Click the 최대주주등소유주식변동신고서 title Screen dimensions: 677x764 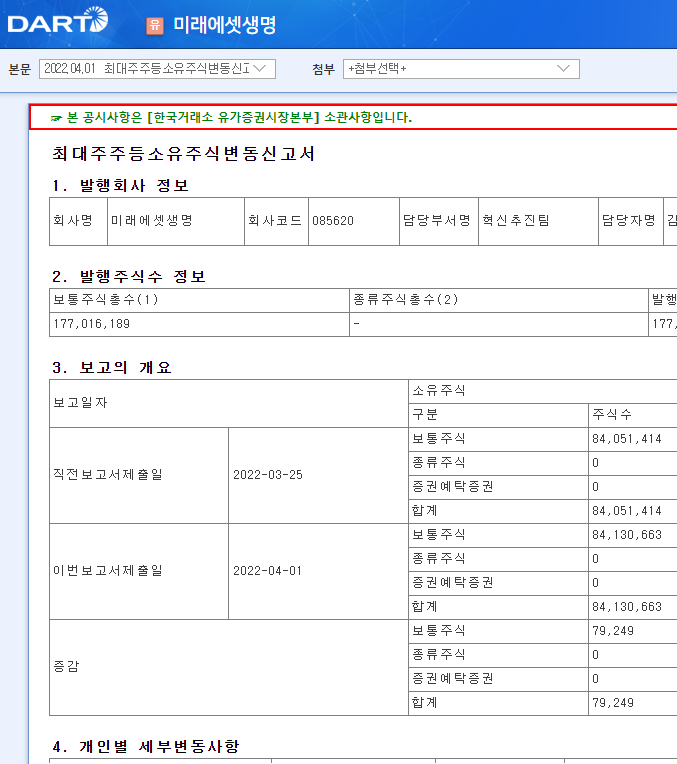[183, 154]
